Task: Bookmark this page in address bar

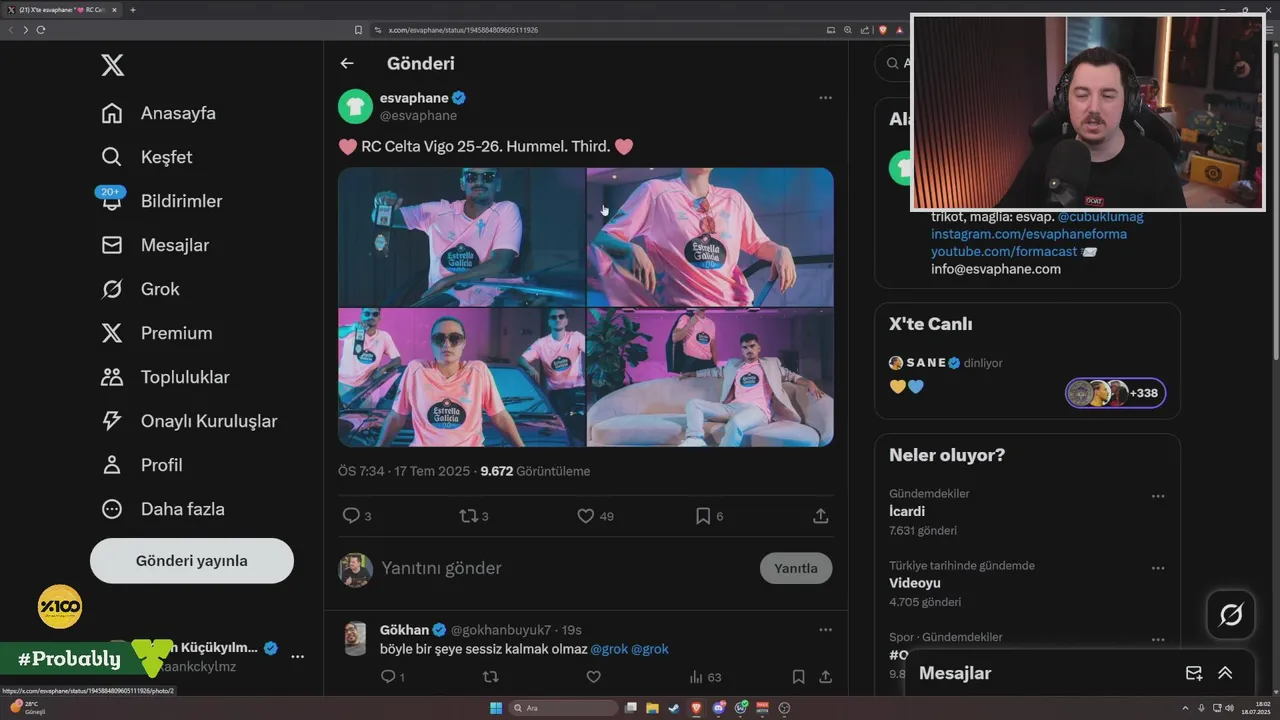Action: tap(358, 30)
